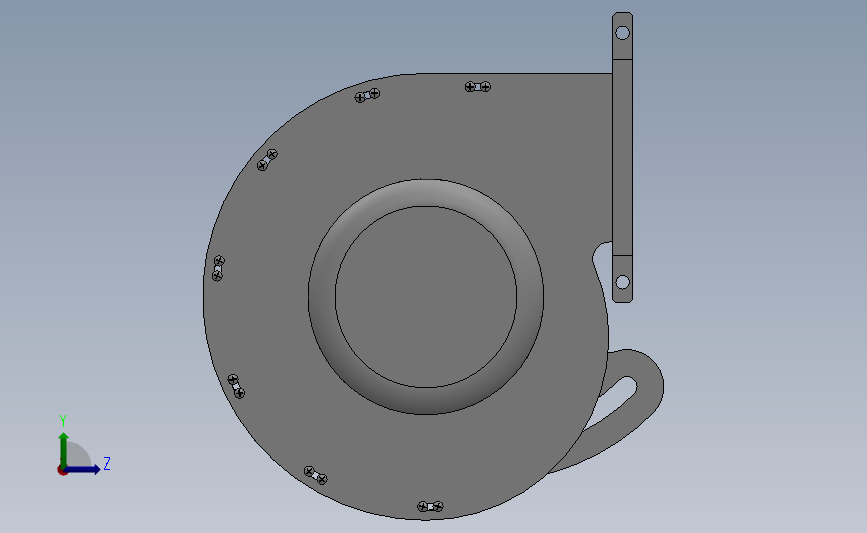Click the red origin ball of the triad
The width and height of the screenshot is (867, 533).
tap(62, 471)
